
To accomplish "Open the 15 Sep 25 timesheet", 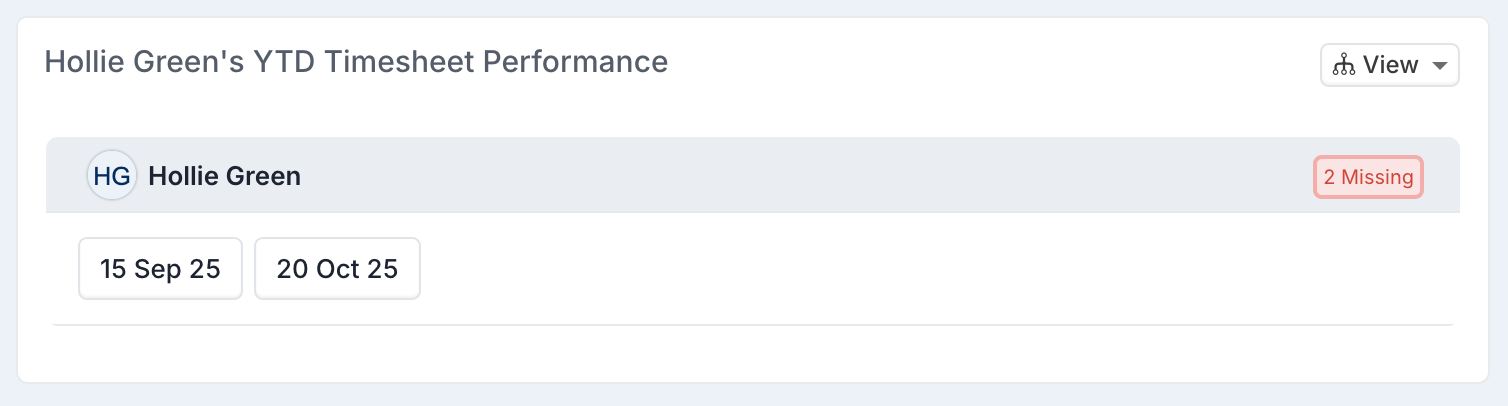I will click(x=160, y=269).
